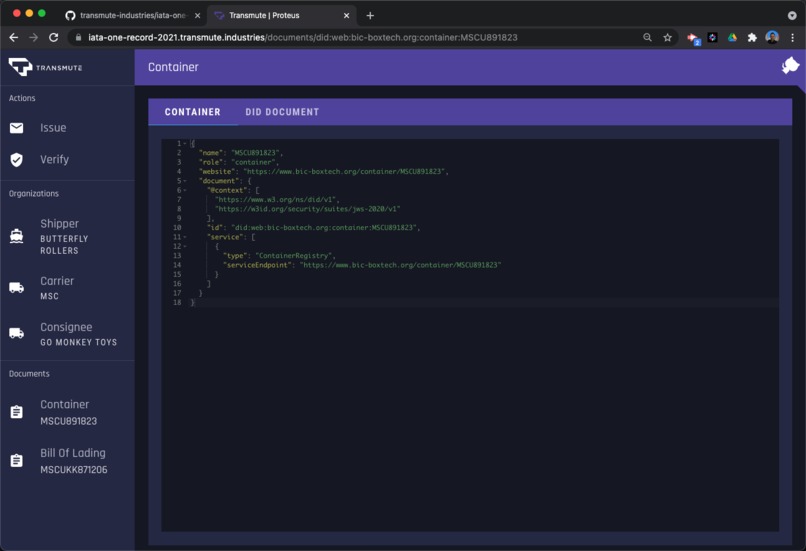Click the Container clipboard icon
The height and width of the screenshot is (551, 806).
point(16,412)
